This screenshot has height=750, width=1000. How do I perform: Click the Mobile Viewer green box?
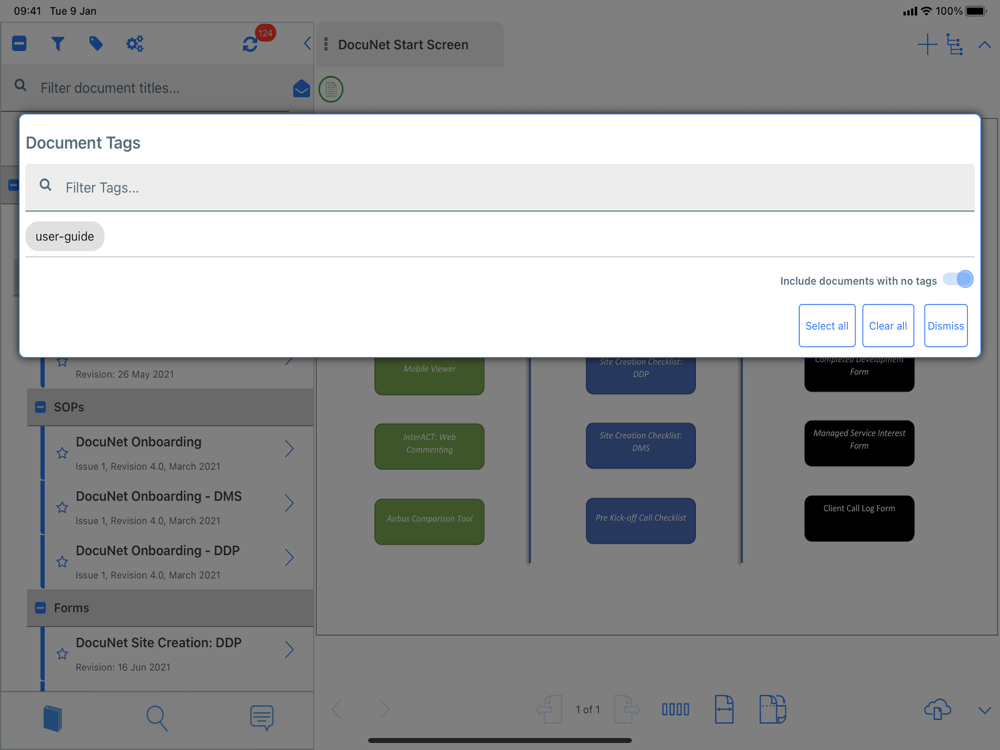point(429,375)
